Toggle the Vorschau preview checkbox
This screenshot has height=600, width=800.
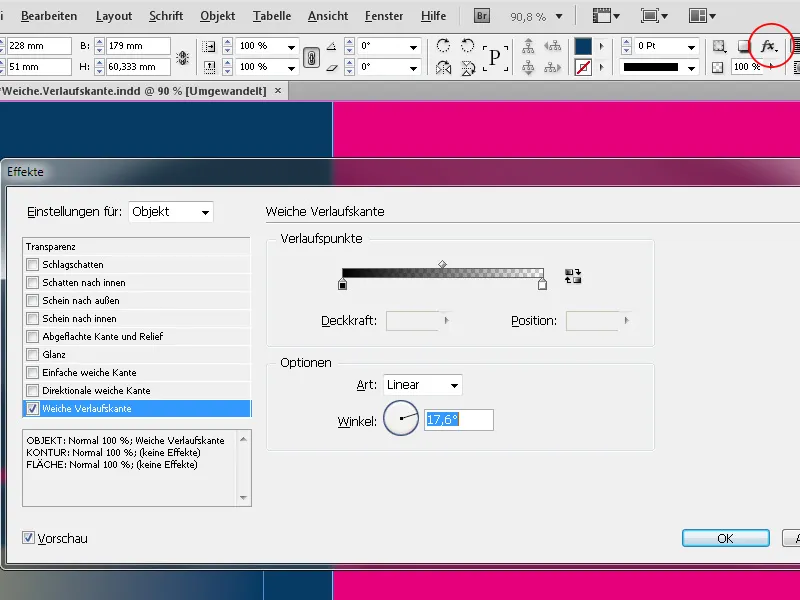(x=28, y=538)
